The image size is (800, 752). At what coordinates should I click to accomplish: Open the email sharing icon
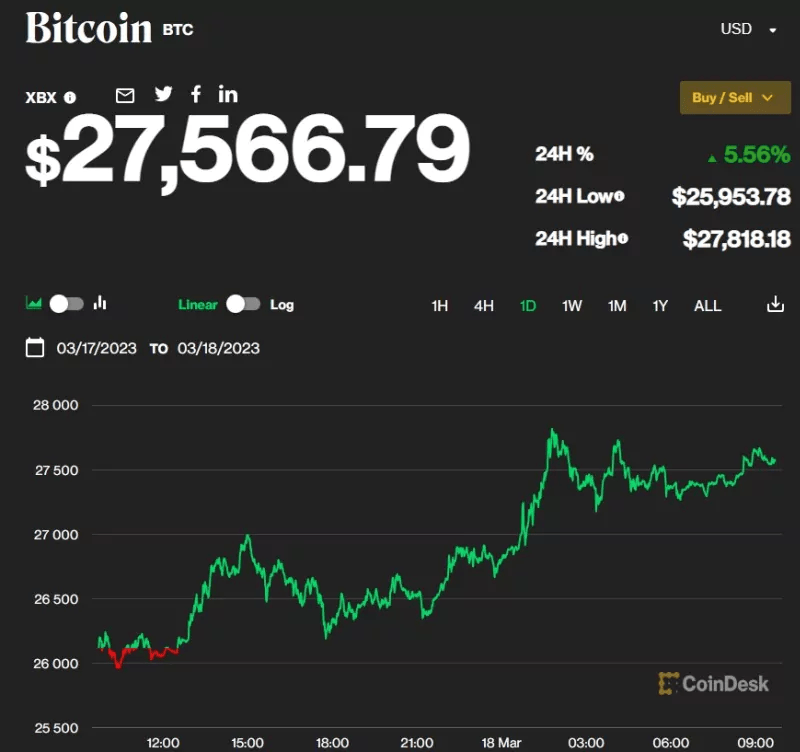click(x=124, y=94)
